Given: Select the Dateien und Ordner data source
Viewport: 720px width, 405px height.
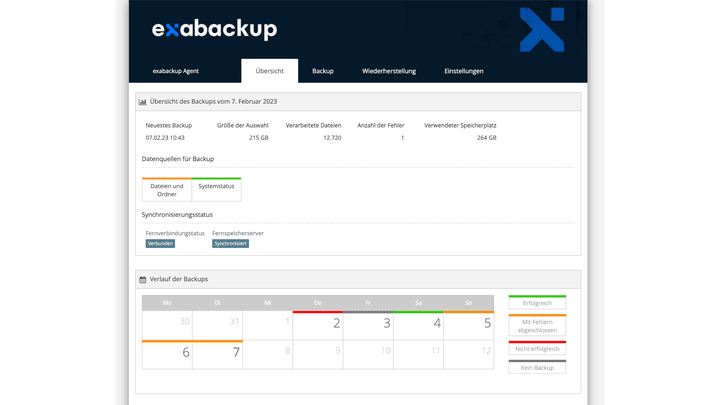Looking at the screenshot, I should tap(167, 190).
